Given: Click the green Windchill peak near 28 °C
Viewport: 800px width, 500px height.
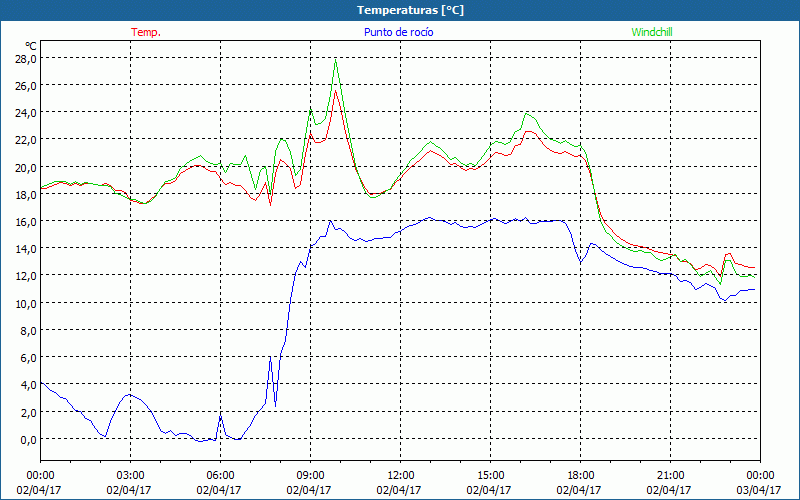Looking at the screenshot, I should tap(335, 61).
